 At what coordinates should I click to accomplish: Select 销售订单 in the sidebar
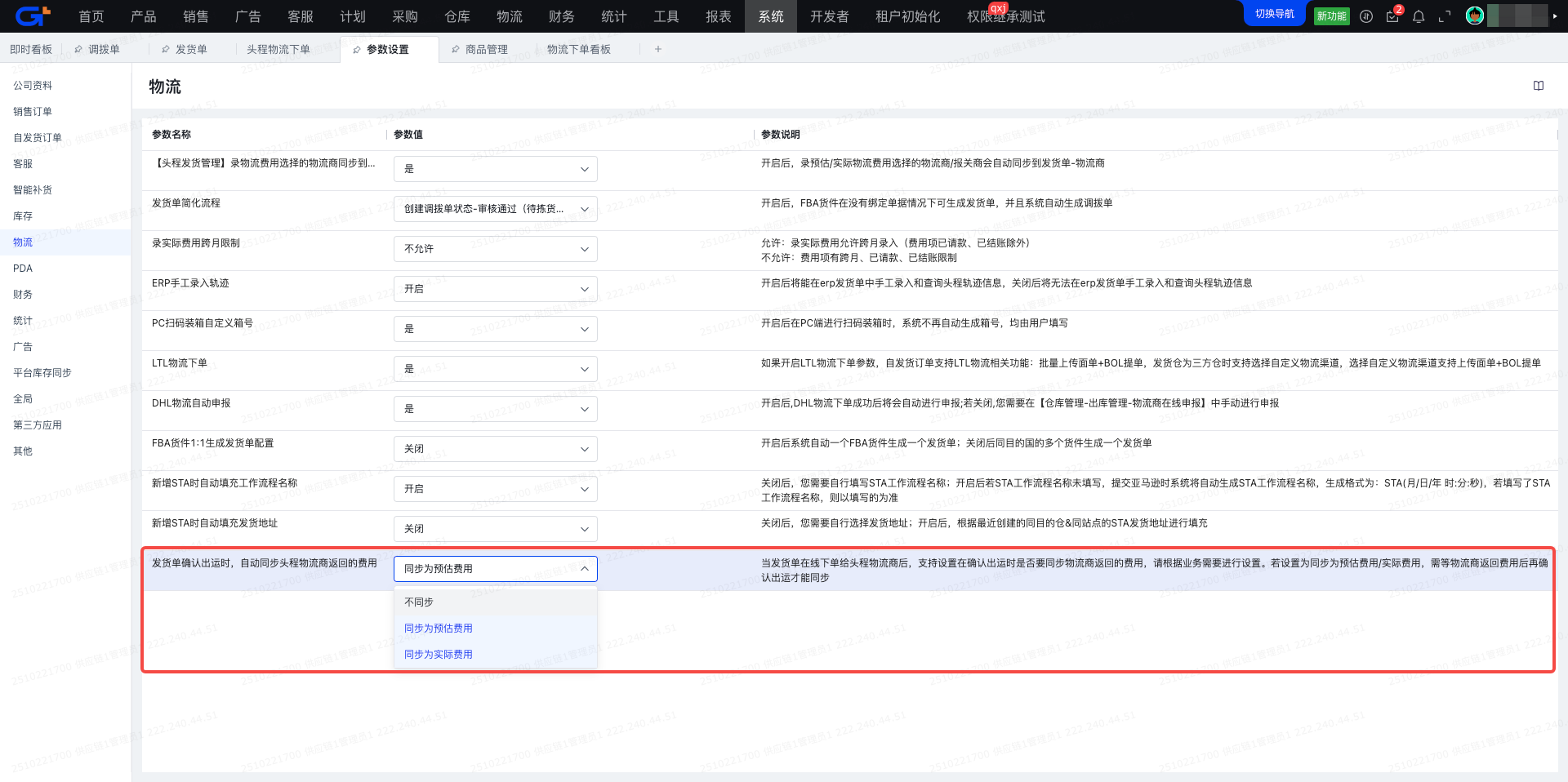pos(65,112)
